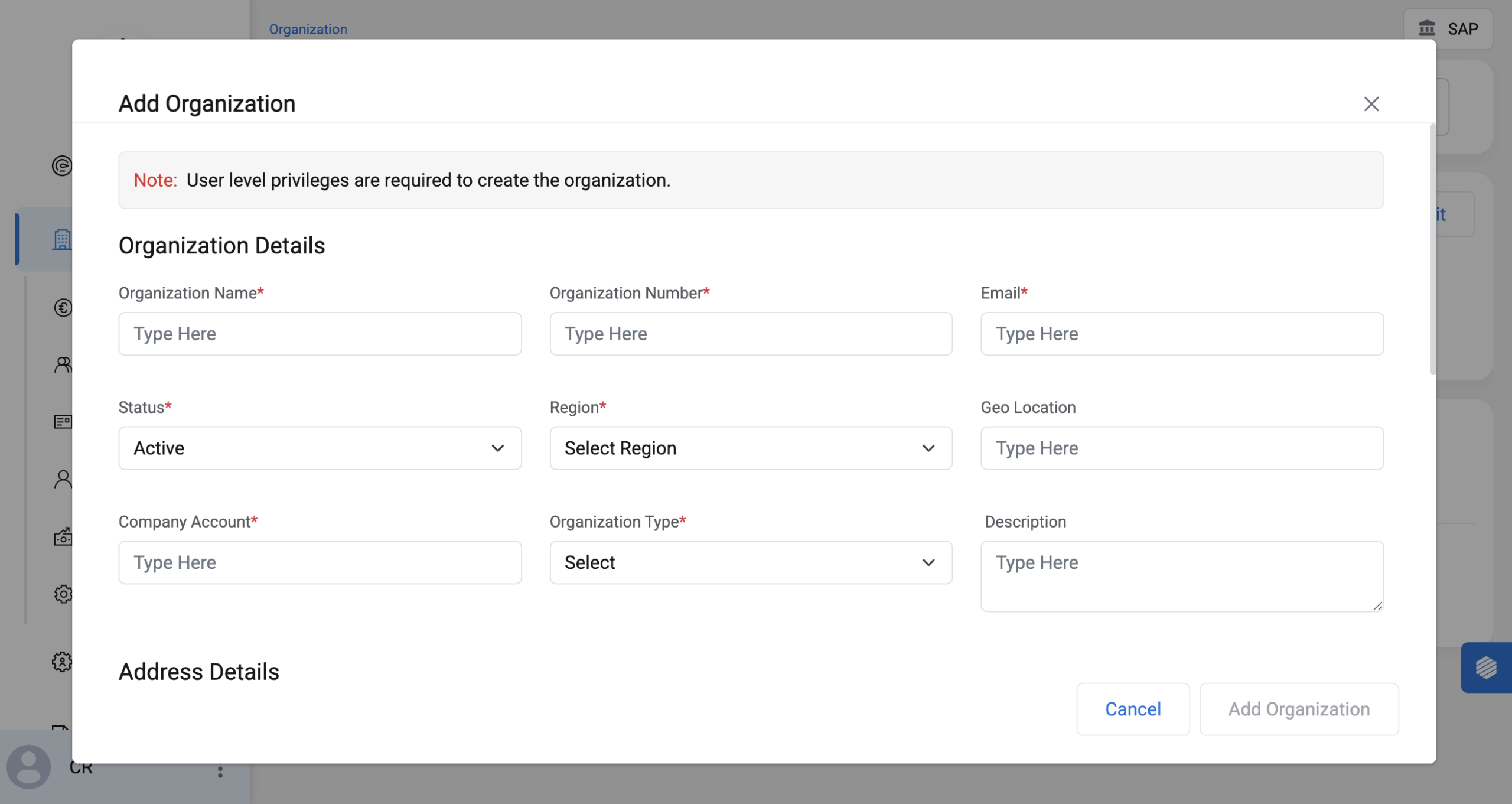Open the user groups sidebar icon

tap(63, 364)
